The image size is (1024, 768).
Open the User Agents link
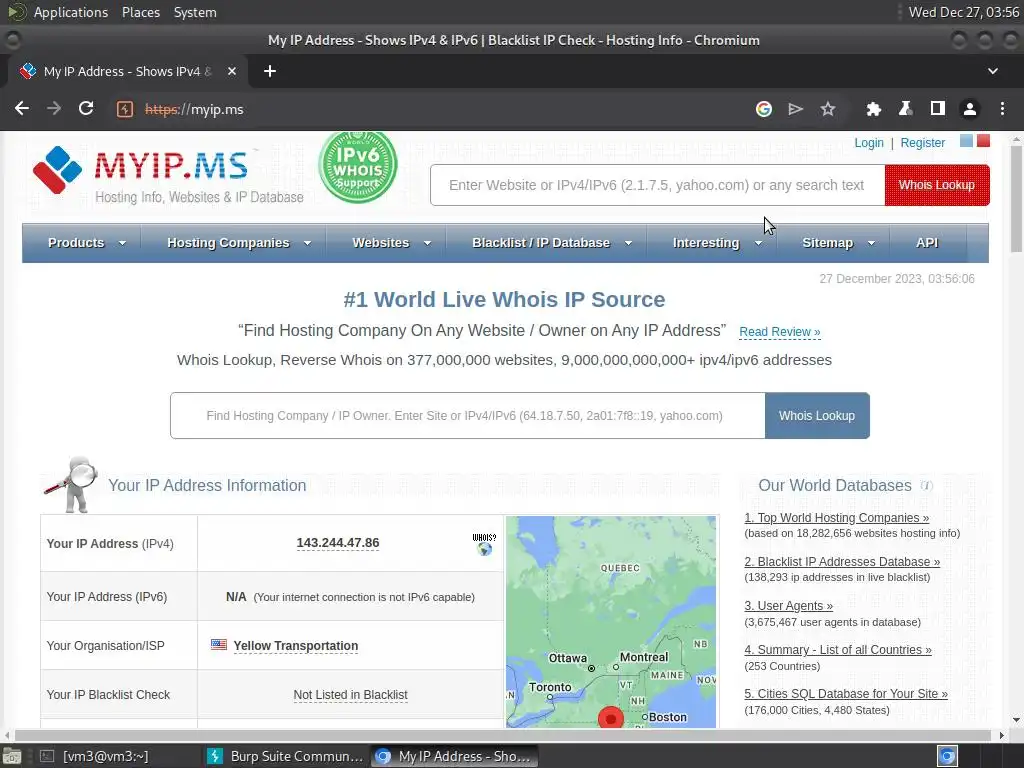(788, 605)
